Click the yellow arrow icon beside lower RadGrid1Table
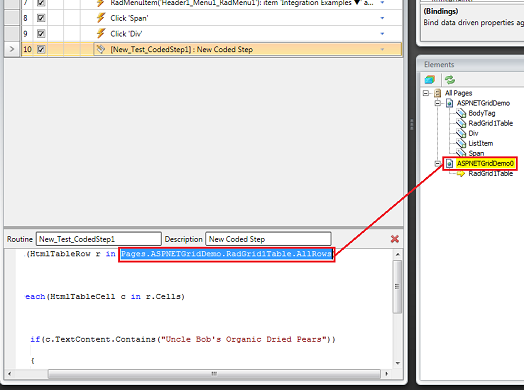 tap(461, 173)
